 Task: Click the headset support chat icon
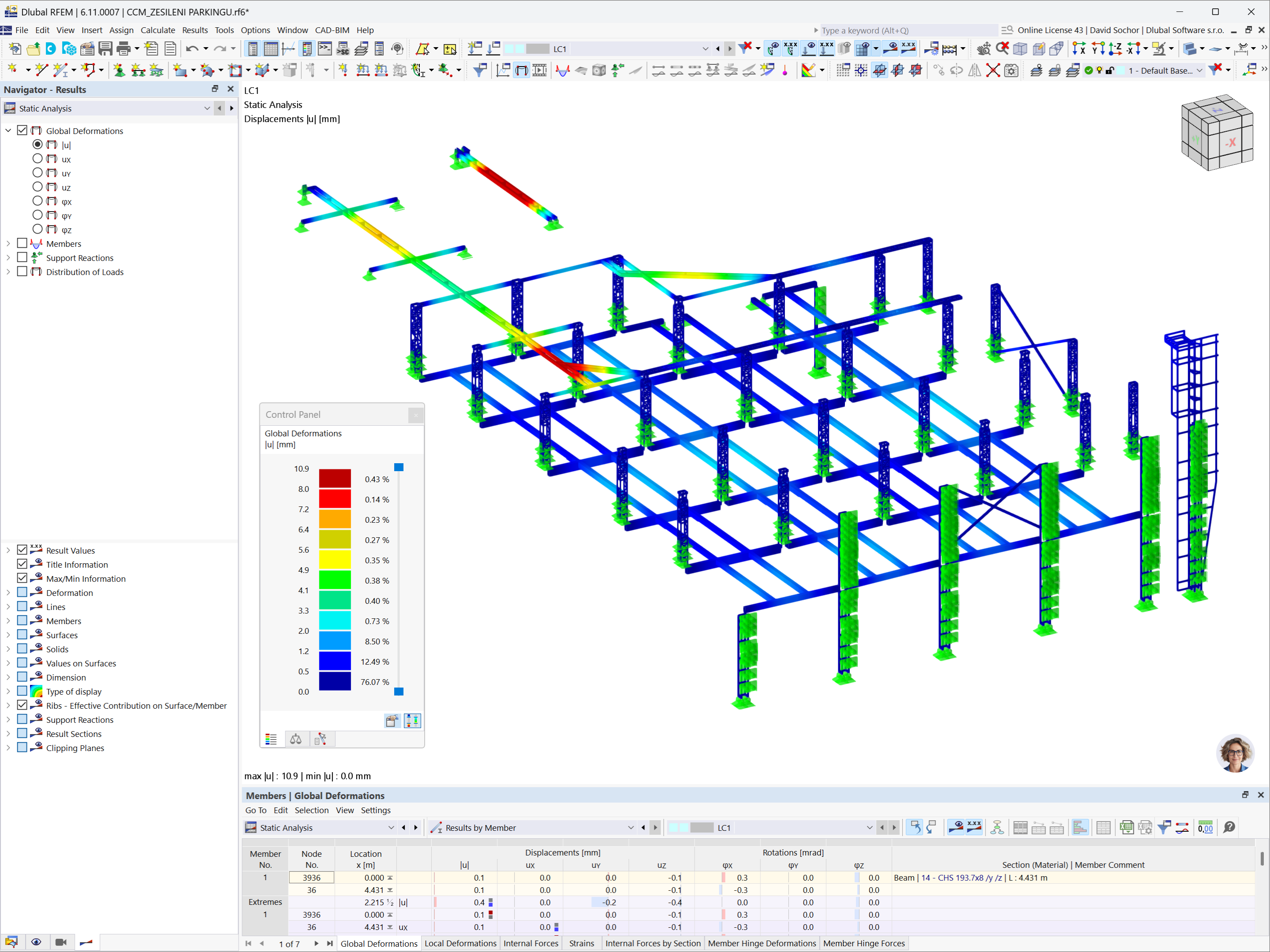pos(1236,754)
